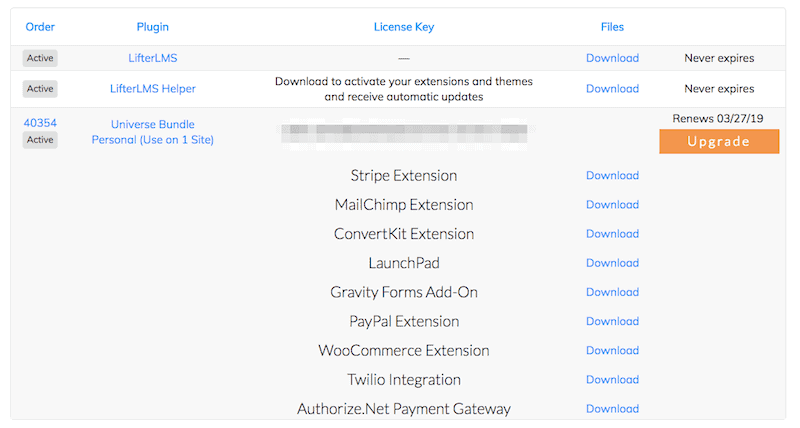The width and height of the screenshot is (800, 428).
Task: Click 'Never expires' in LifterLMS row
Action: 719,58
